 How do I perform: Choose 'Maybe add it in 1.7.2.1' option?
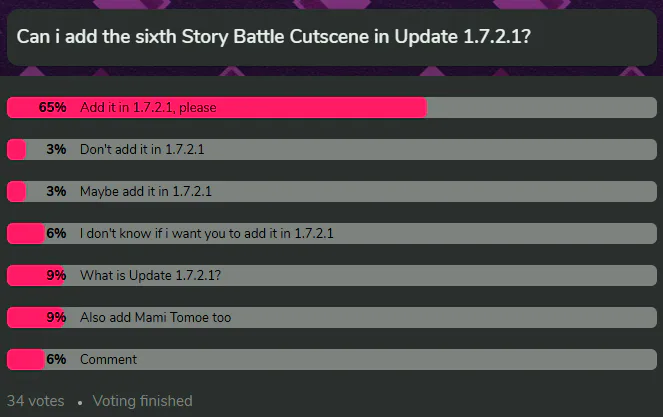click(x=332, y=191)
